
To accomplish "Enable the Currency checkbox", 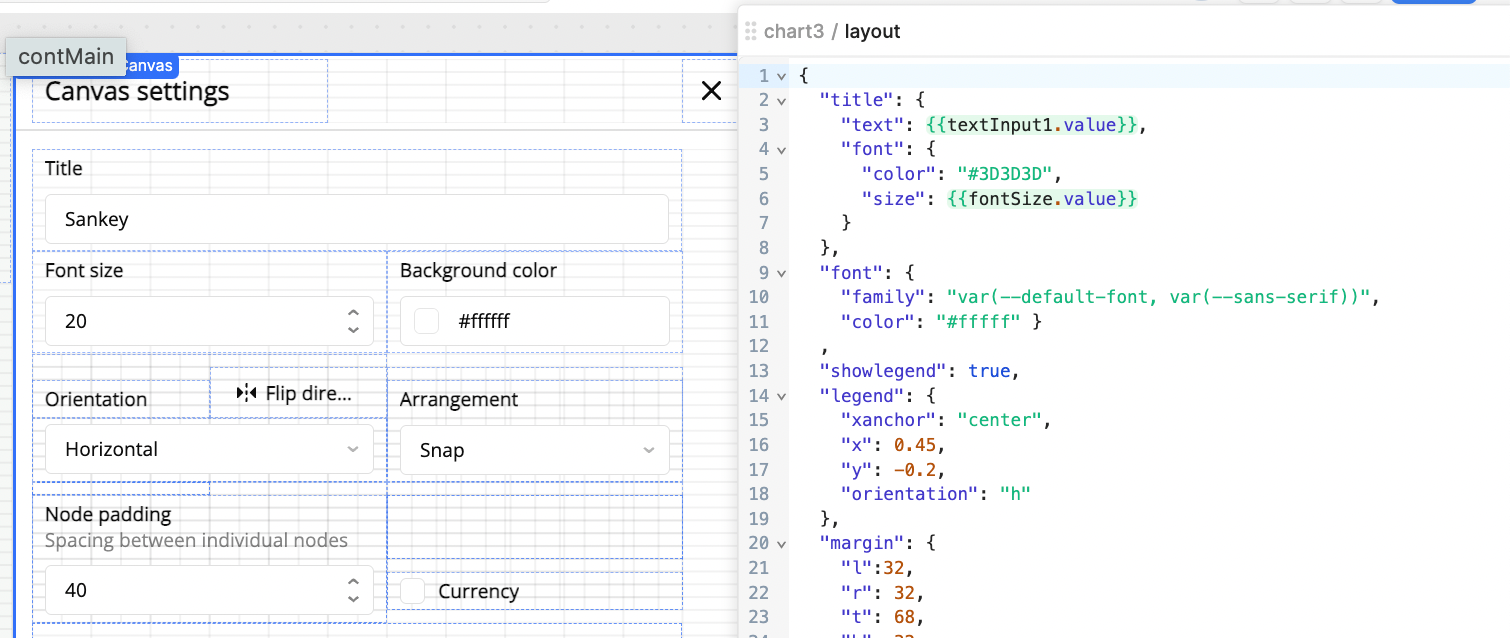I will tap(412, 591).
